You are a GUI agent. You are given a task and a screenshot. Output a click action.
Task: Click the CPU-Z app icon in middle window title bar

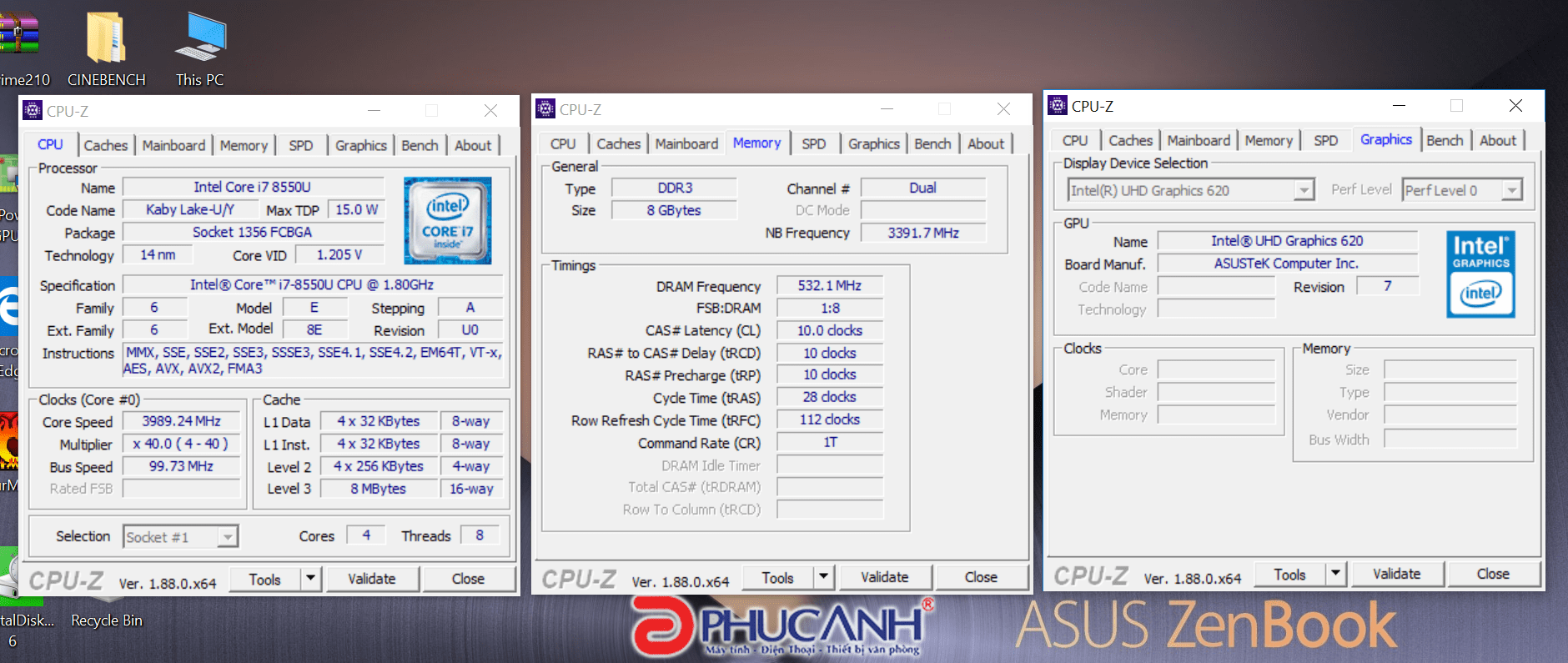(x=545, y=108)
